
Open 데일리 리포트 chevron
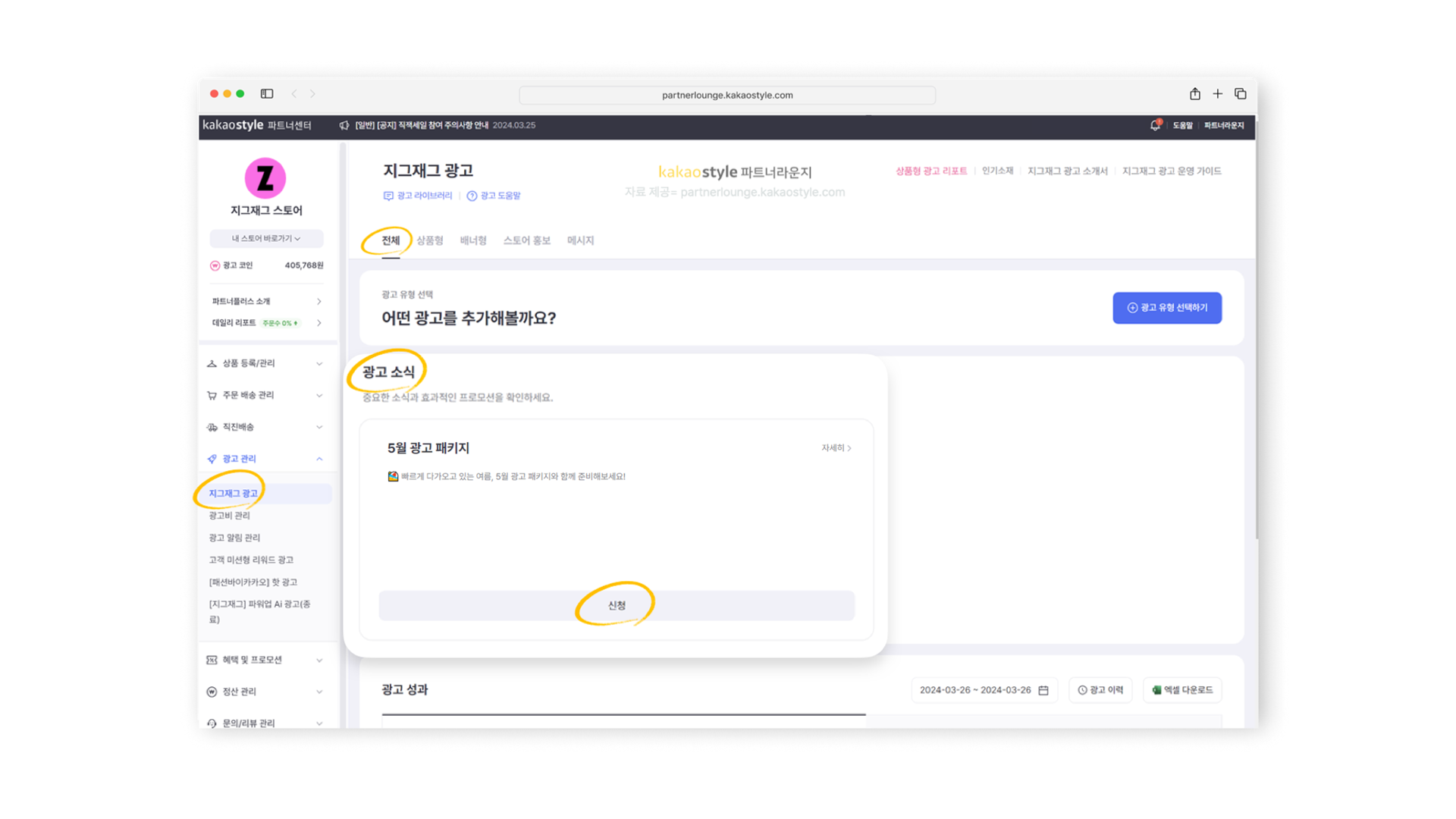pos(319,323)
